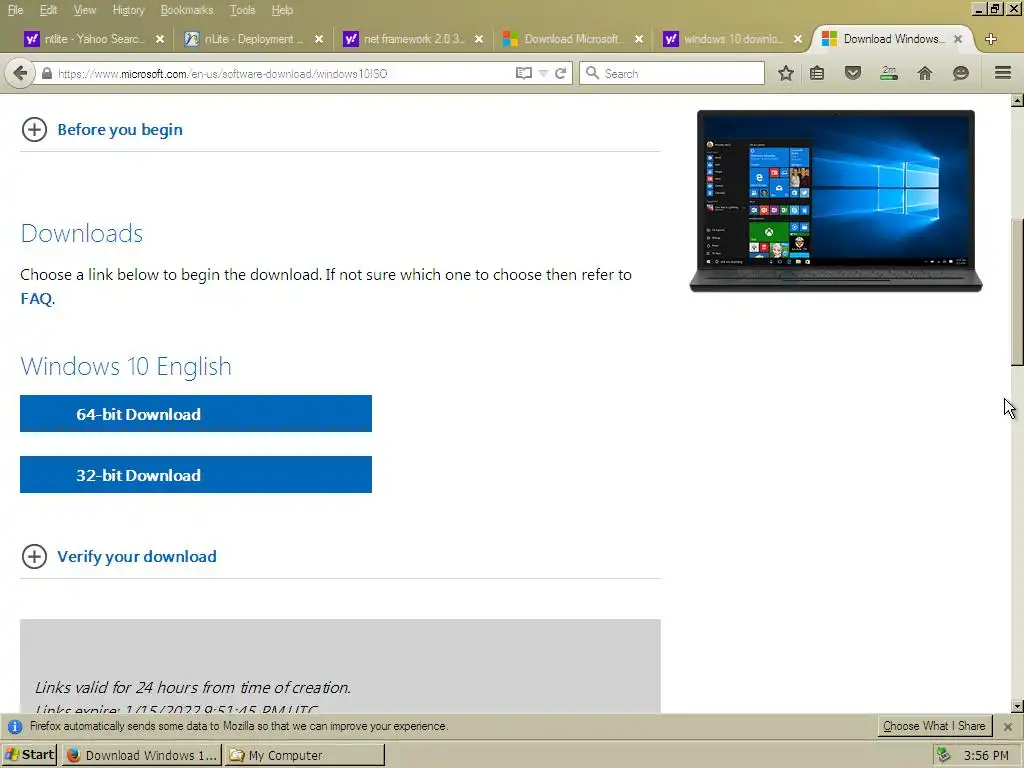Click Choose What I Share button

pyautogui.click(x=934, y=726)
